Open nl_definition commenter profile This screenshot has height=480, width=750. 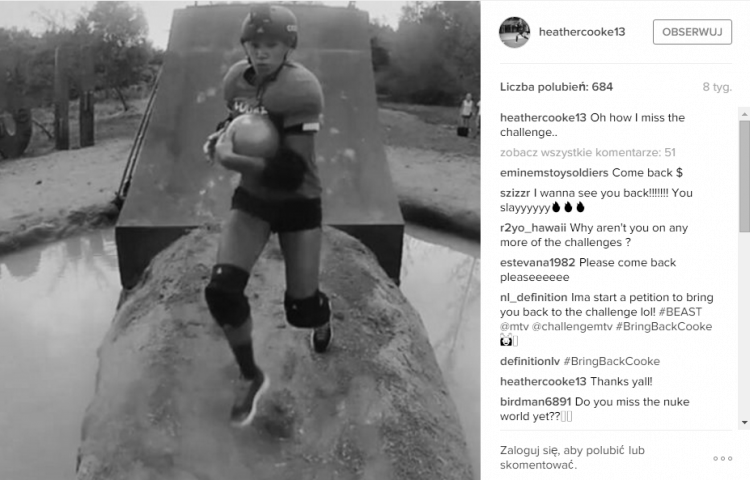(534, 297)
